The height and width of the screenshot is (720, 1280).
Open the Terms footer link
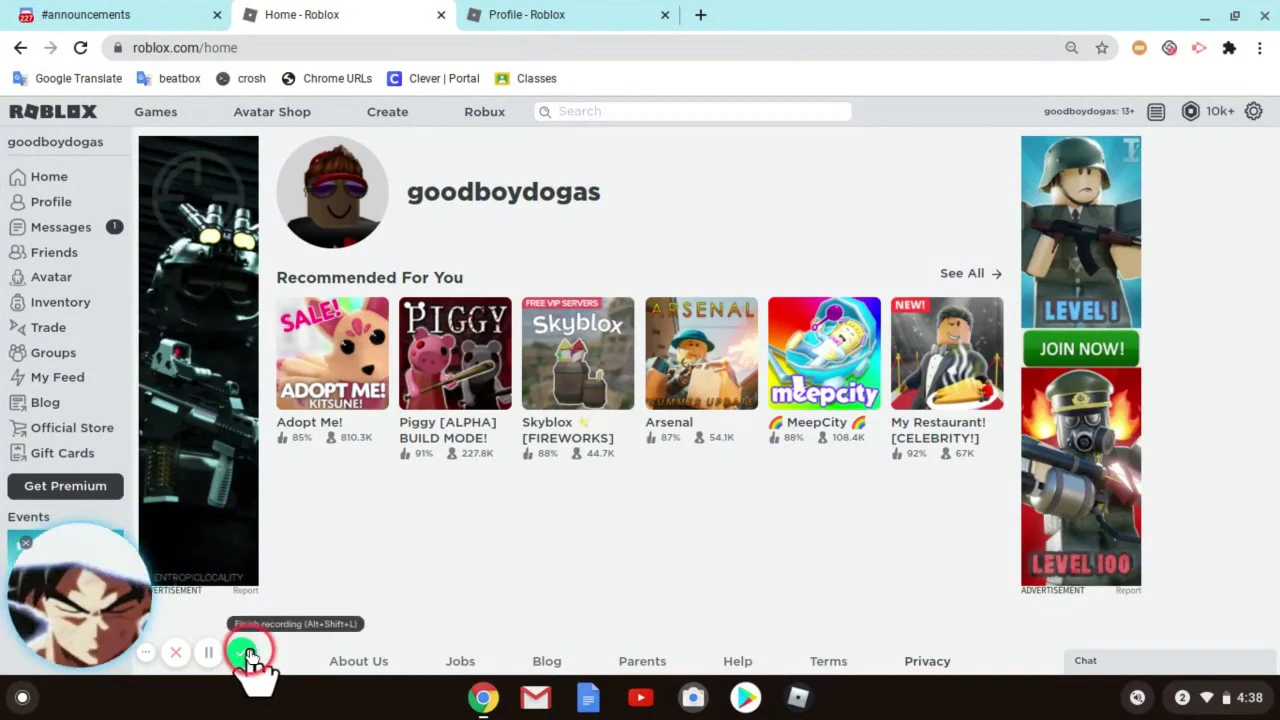coord(828,661)
